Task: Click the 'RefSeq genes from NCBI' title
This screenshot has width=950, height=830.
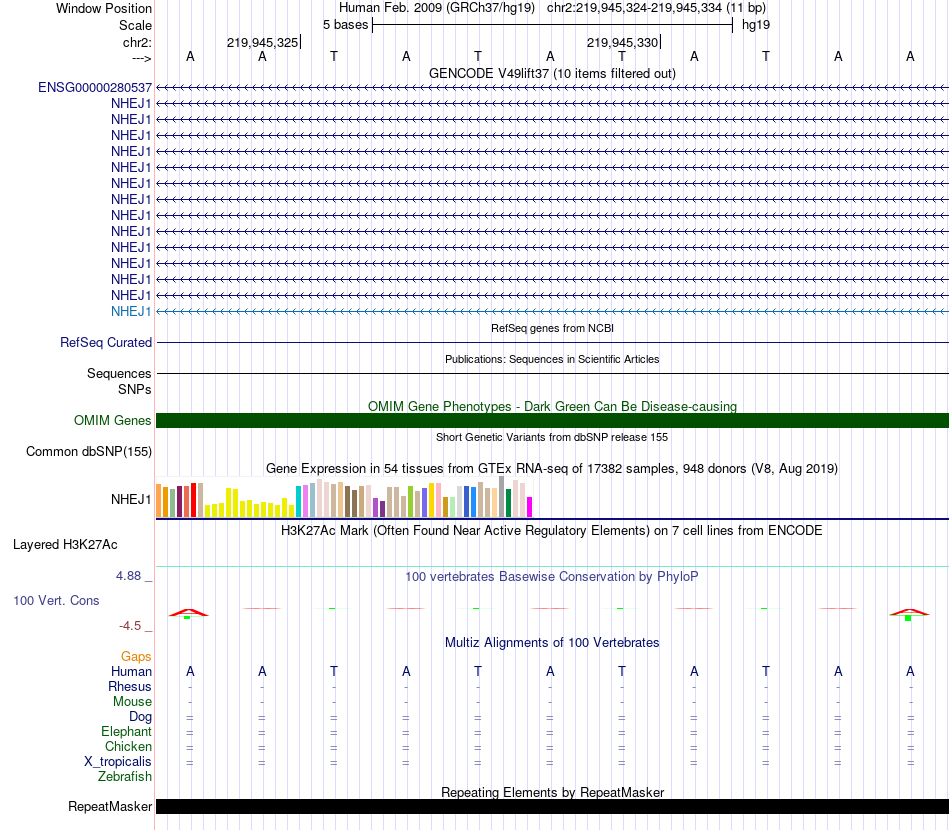Action: pos(552,328)
